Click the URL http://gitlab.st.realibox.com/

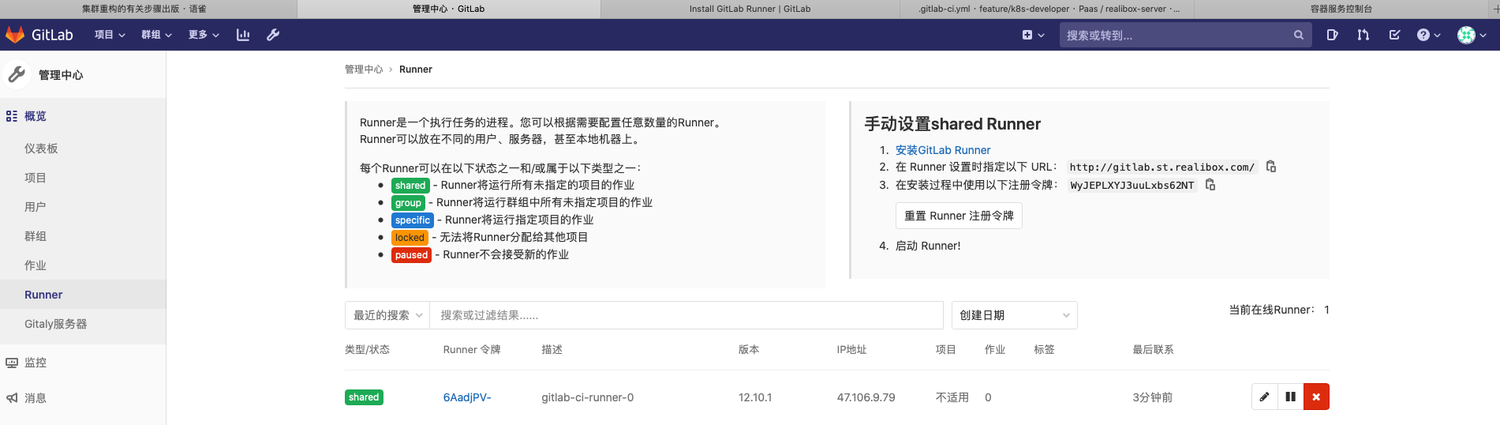(x=1162, y=167)
